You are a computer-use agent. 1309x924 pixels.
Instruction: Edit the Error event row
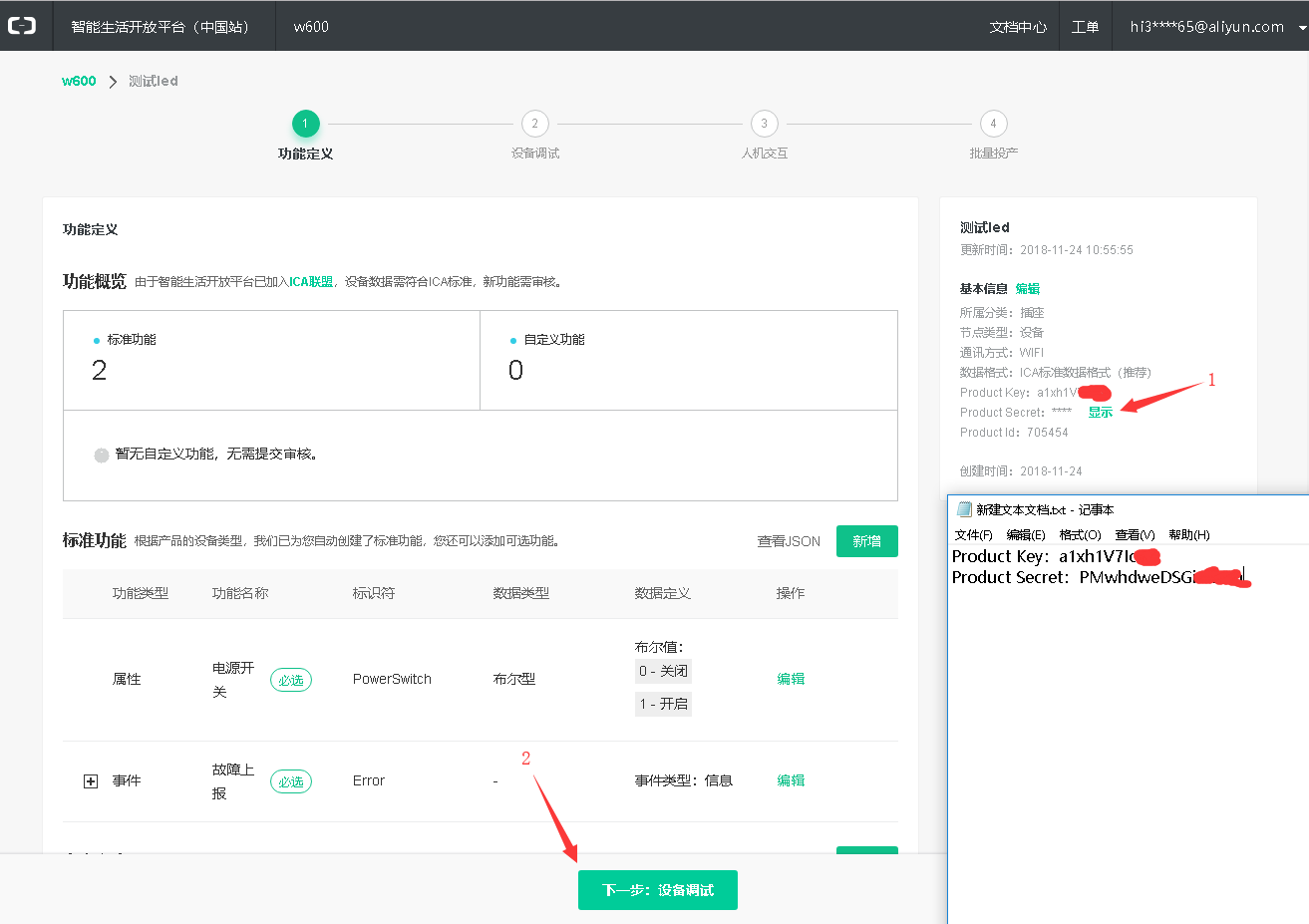[x=791, y=780]
